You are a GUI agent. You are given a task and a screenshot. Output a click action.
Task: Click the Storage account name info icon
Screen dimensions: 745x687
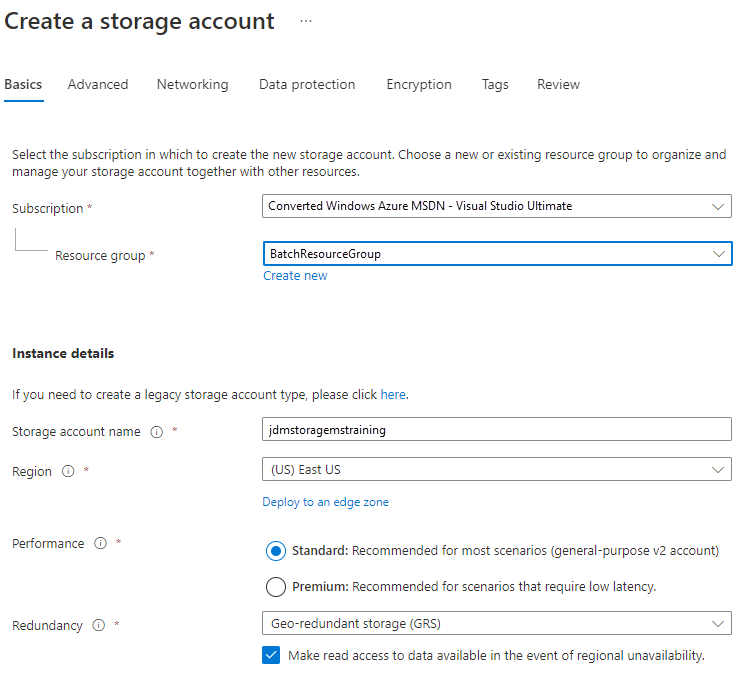(x=157, y=432)
